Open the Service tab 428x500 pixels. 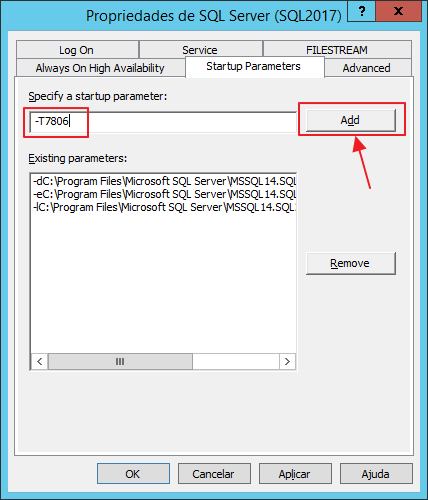pos(200,50)
